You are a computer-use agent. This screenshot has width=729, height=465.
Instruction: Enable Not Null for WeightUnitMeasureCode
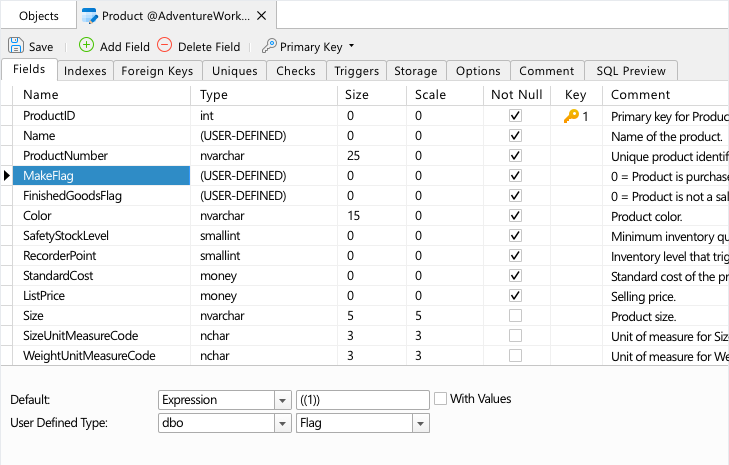click(x=515, y=355)
